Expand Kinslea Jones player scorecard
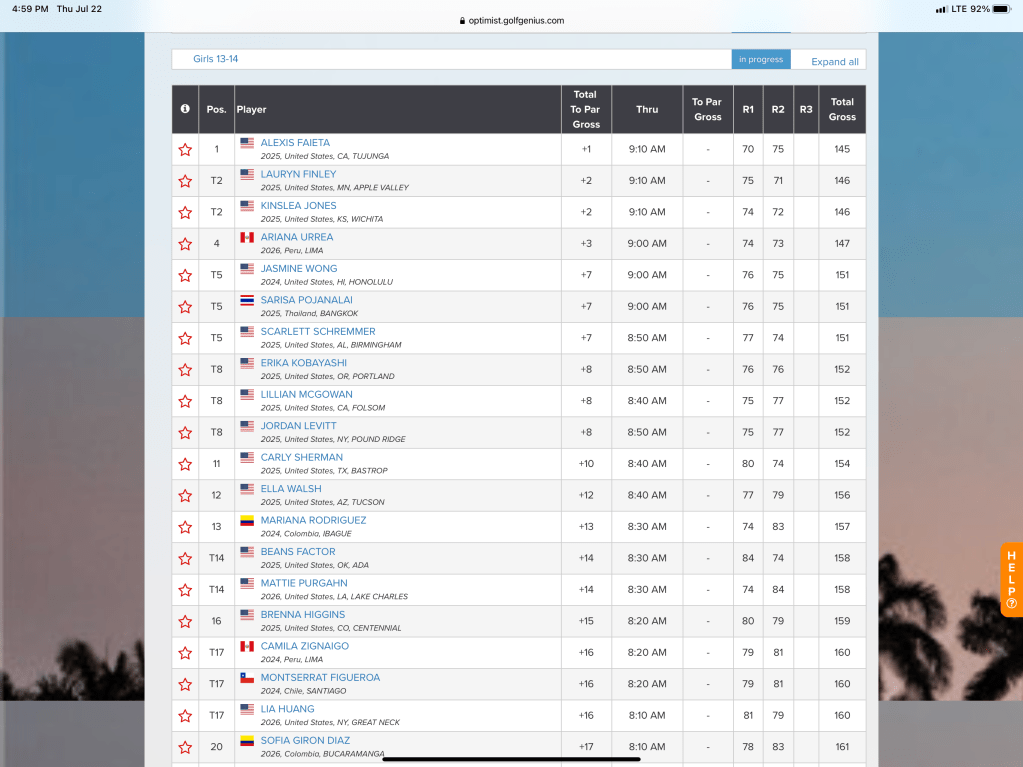 (x=298, y=206)
